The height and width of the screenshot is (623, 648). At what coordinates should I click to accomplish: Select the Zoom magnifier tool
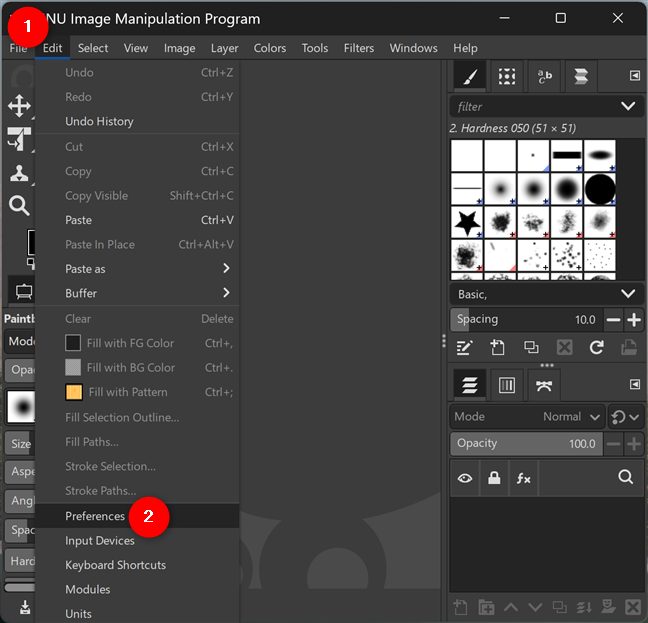tap(19, 205)
